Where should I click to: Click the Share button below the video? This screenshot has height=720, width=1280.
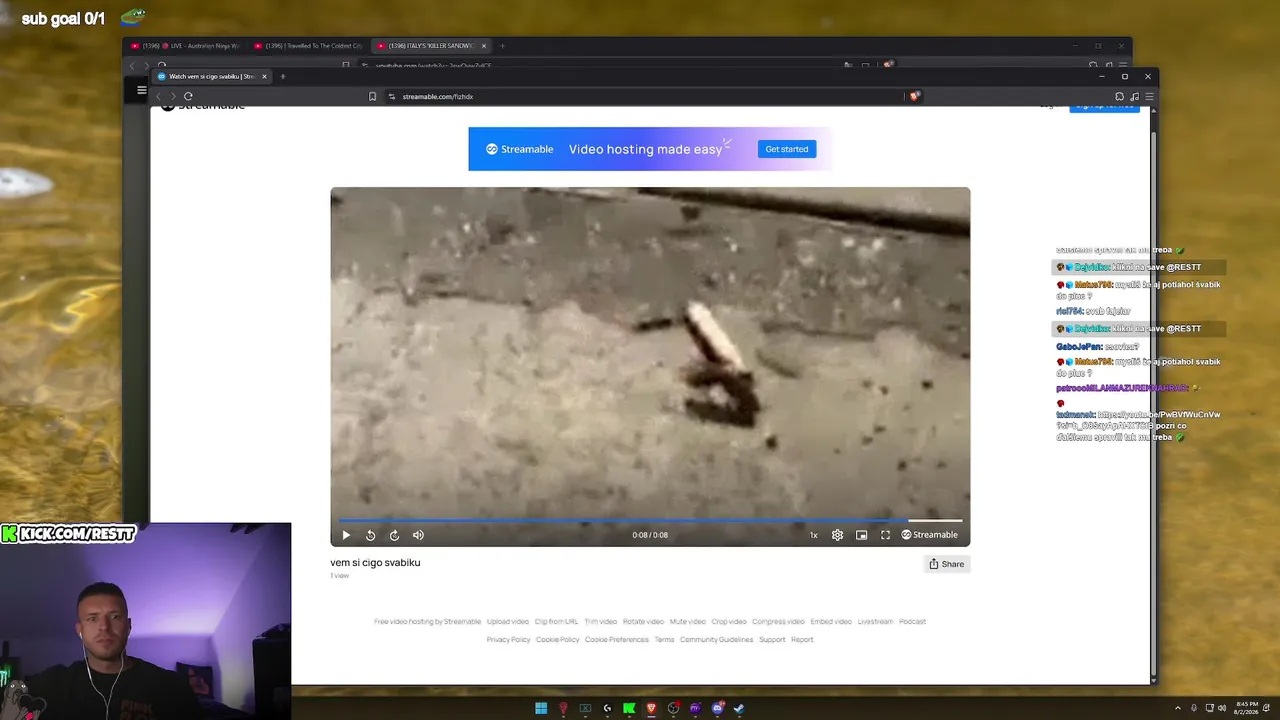946,564
